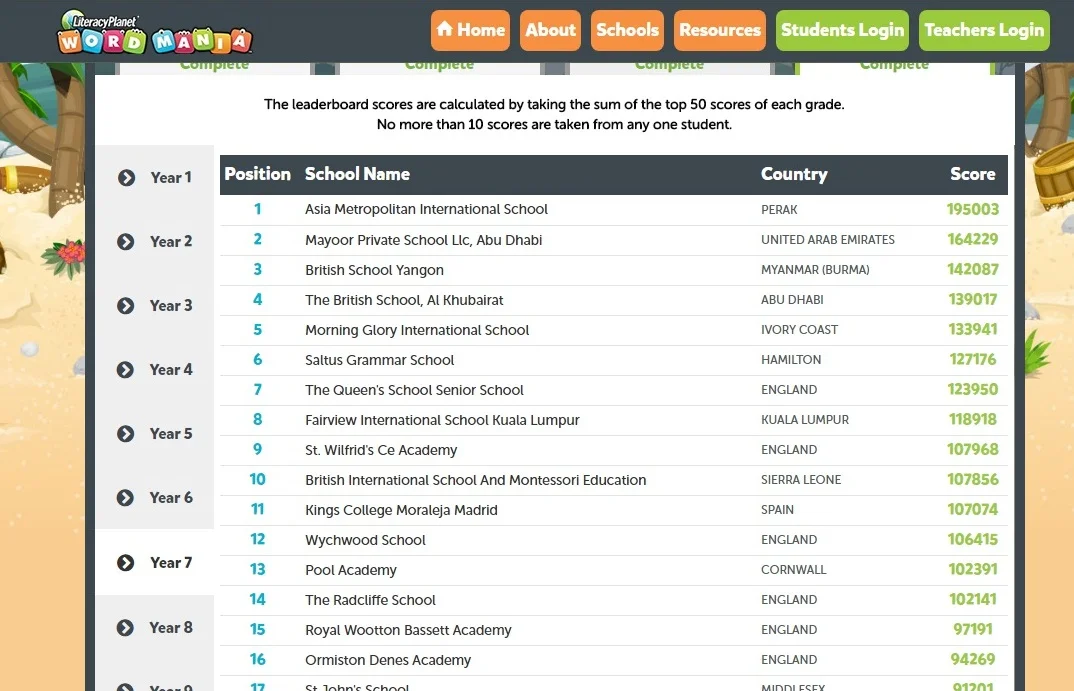The image size is (1074, 691).
Task: Click the CORNWALL country cell
Action: [x=793, y=570]
